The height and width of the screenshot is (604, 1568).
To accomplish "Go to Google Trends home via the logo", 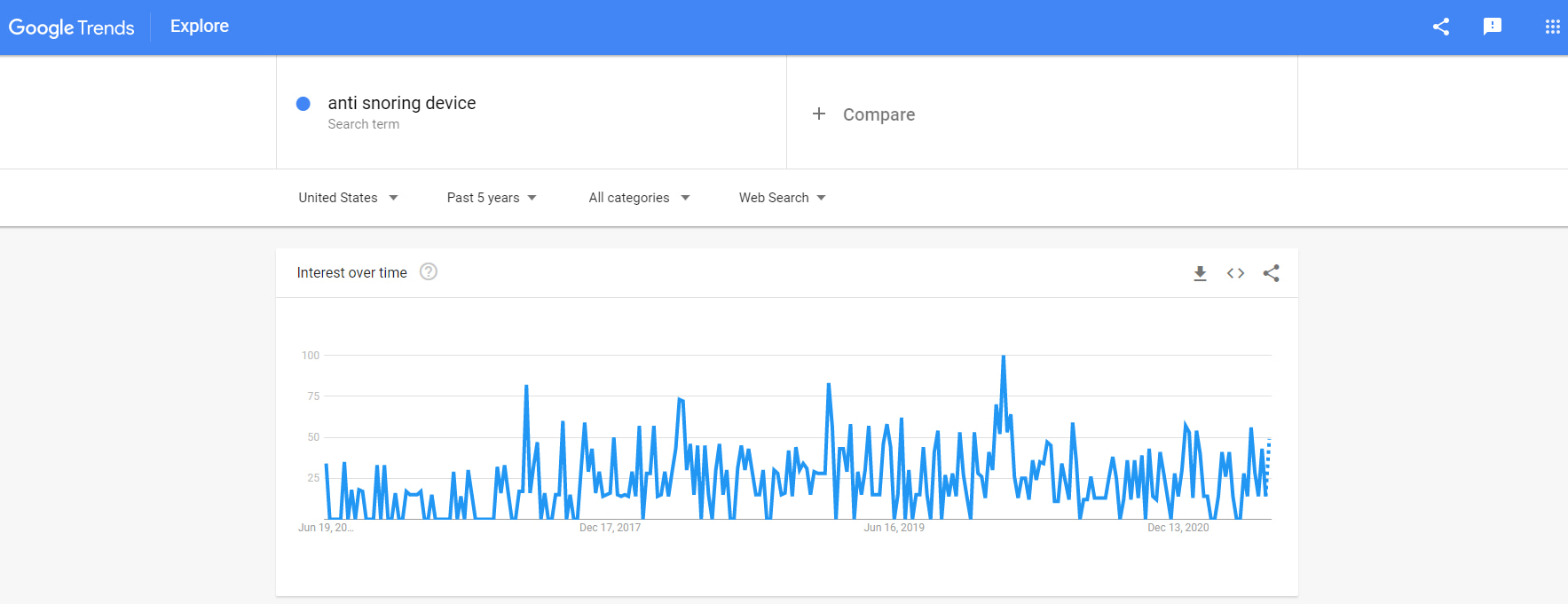I will click(71, 27).
